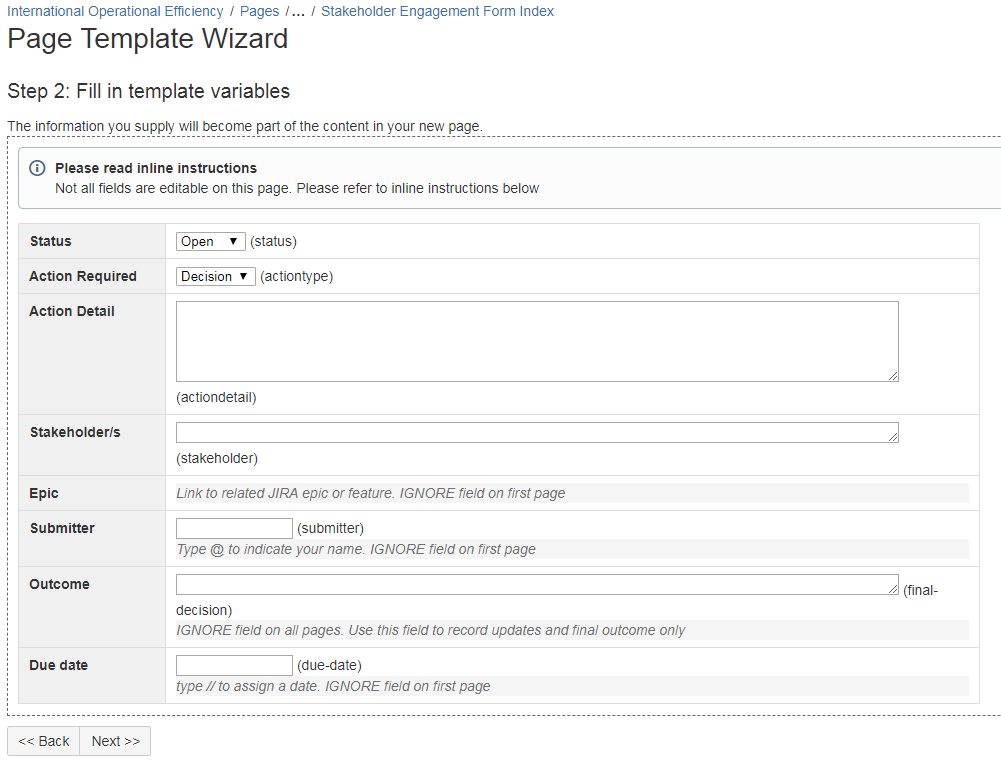Click the (status) variable name text
Viewport: 1001px width, 764px height.
[273, 241]
